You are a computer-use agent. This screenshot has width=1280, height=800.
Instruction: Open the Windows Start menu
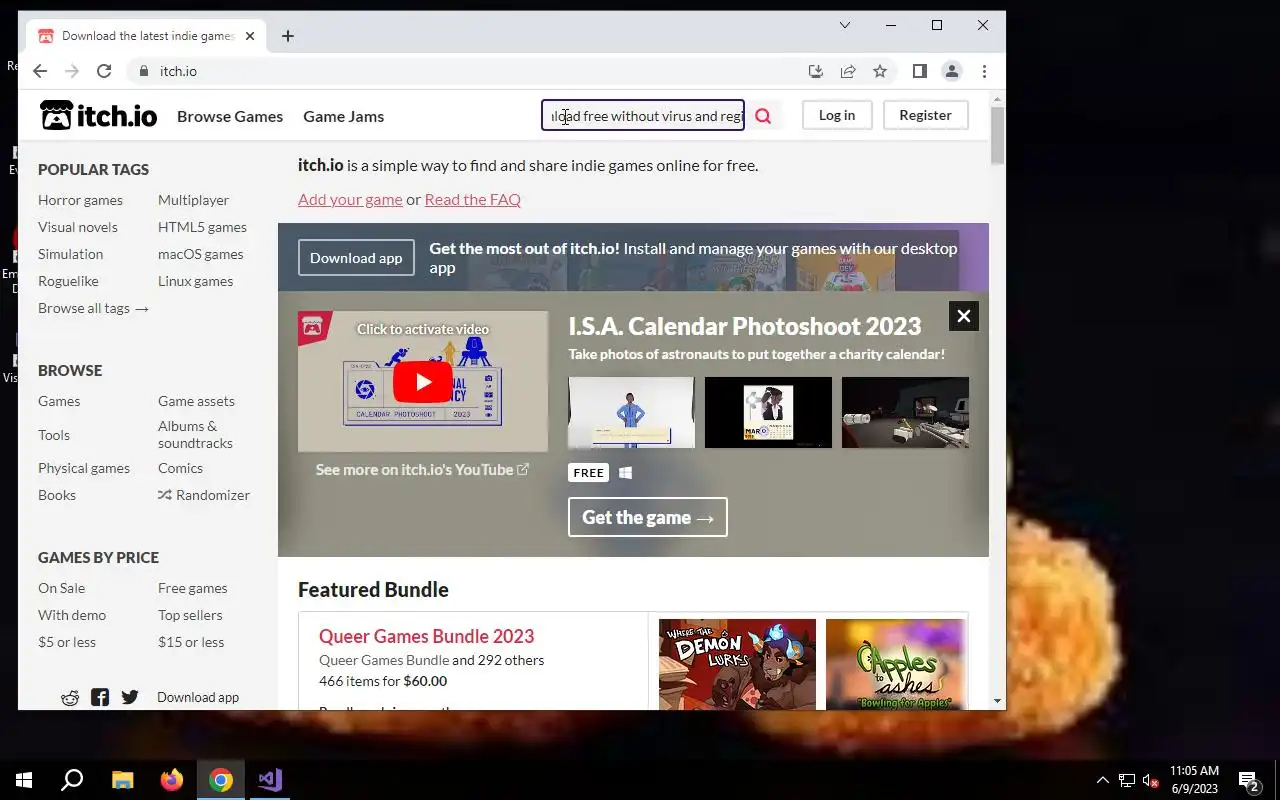pyautogui.click(x=24, y=780)
